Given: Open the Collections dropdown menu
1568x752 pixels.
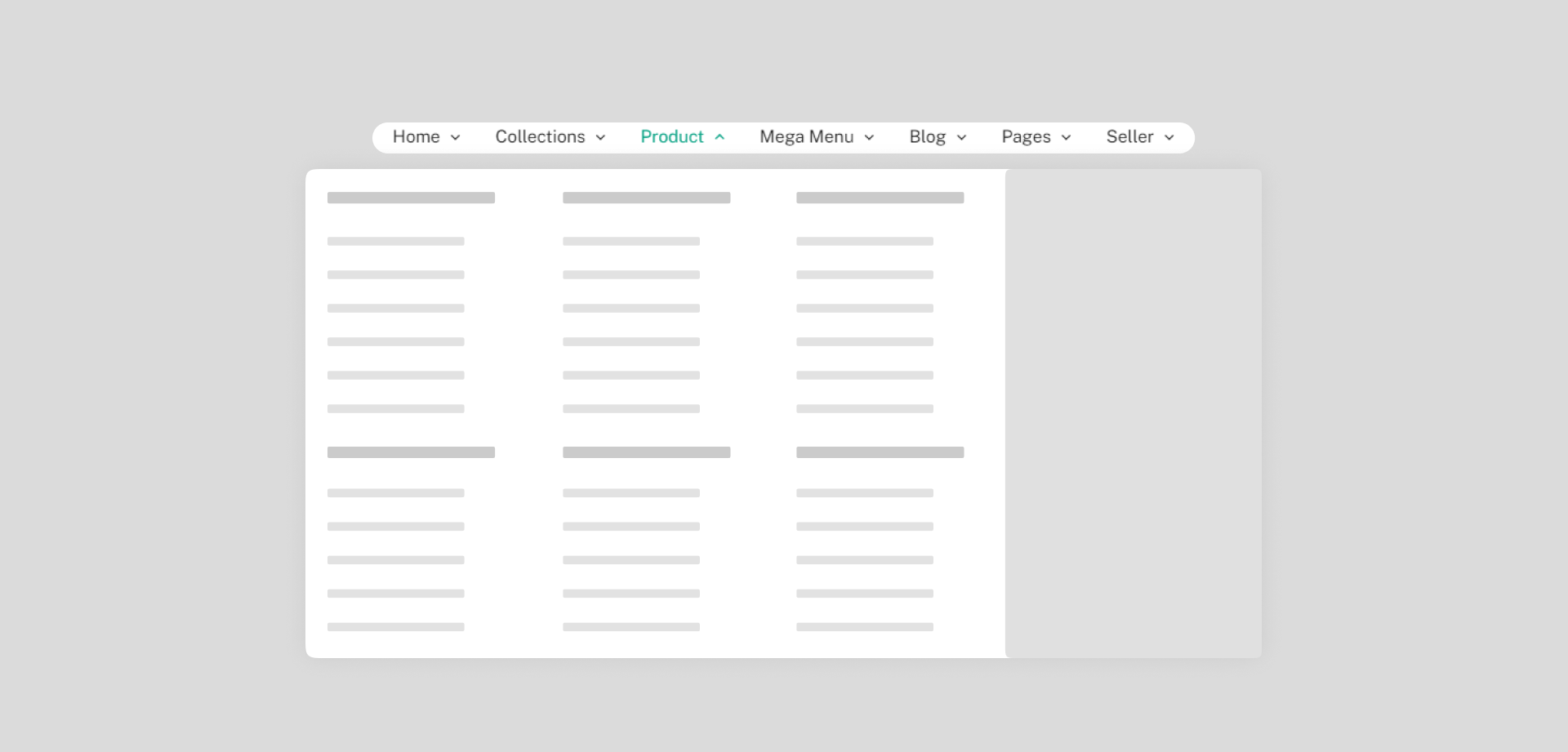Looking at the screenshot, I should click(x=540, y=137).
